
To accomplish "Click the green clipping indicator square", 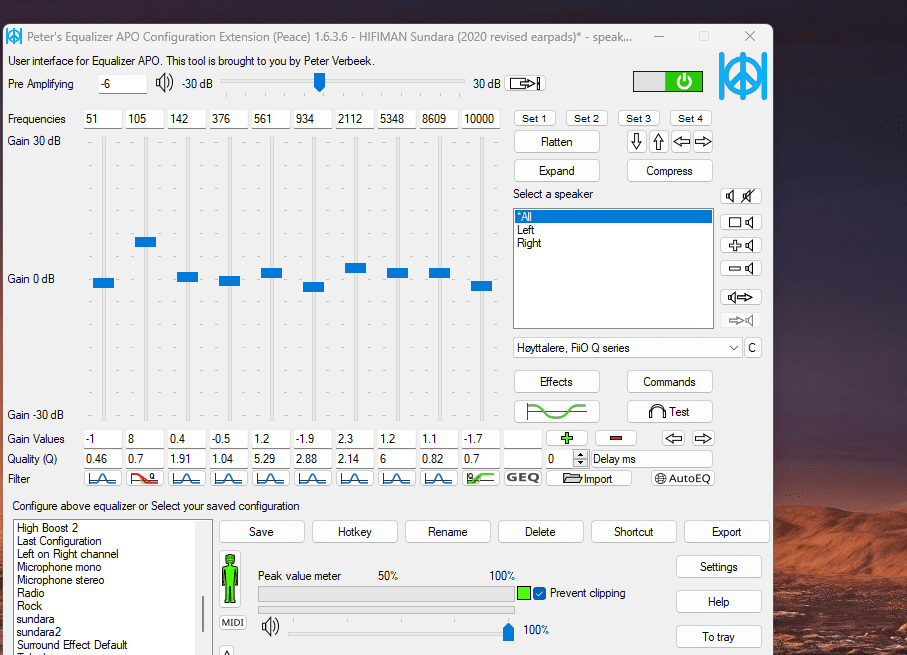I will click(523, 593).
